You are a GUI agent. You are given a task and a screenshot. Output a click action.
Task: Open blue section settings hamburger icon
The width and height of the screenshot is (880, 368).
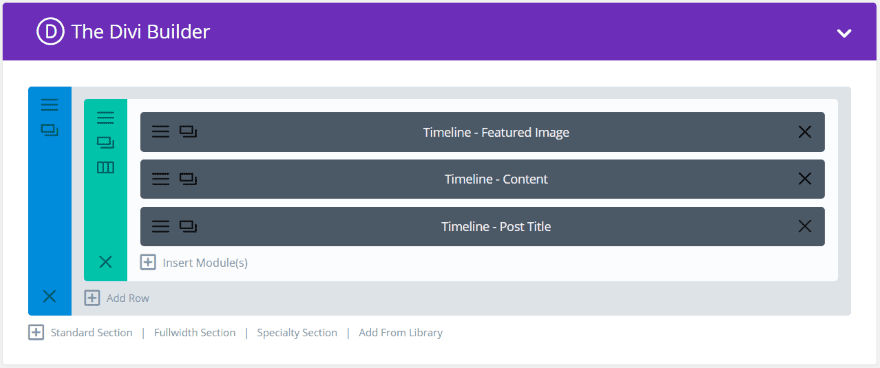coord(49,104)
